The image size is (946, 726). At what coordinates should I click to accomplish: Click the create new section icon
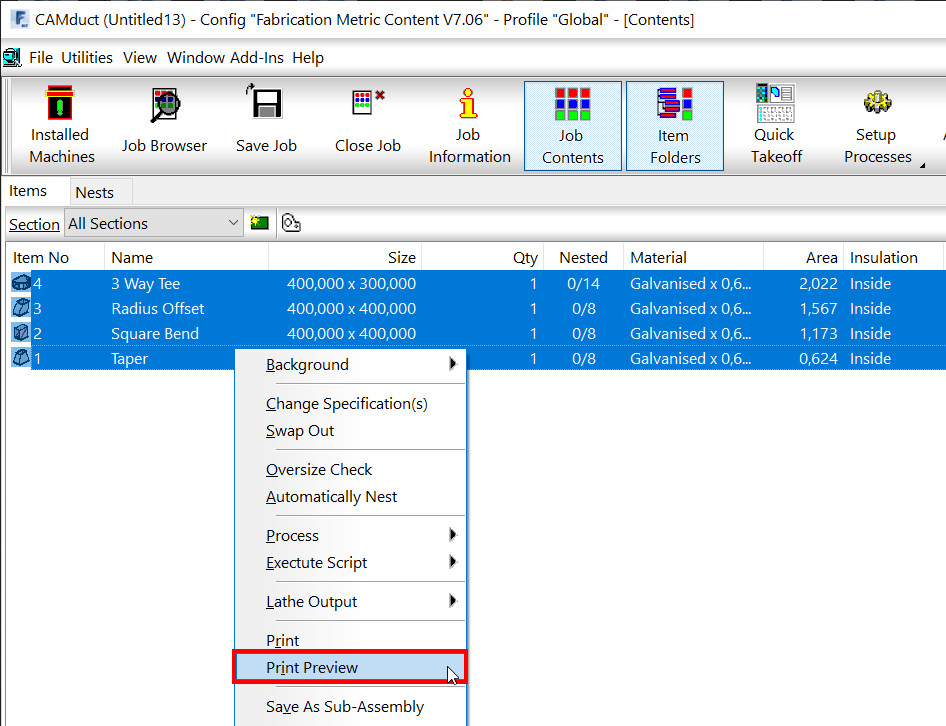click(259, 223)
